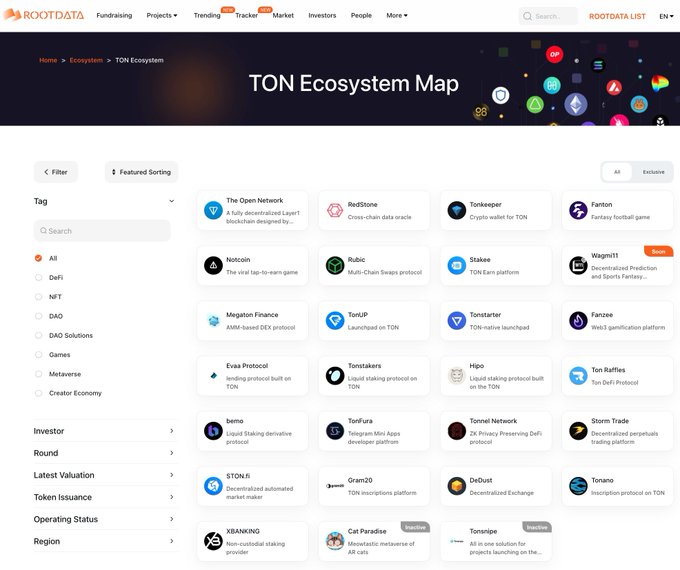Screen dimensions: 680x570
Task: Pick the Creator Economy tag
Action: pos(38,393)
